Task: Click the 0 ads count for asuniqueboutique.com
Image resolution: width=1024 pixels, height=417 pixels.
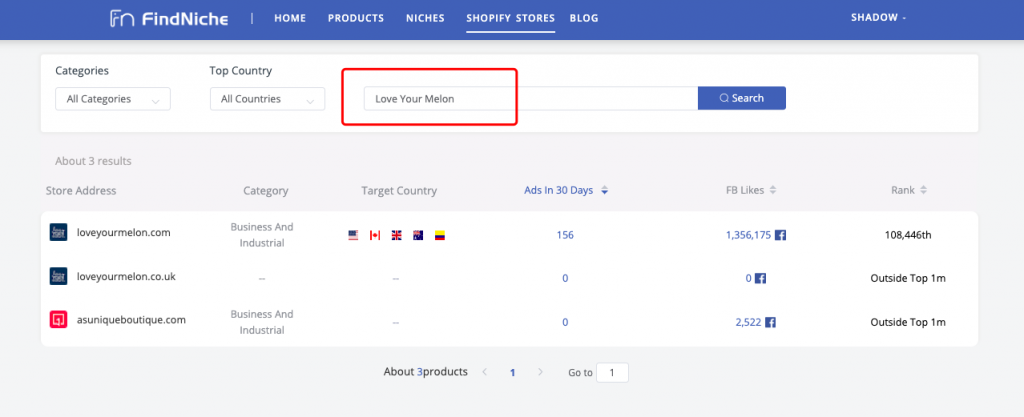Action: [565, 322]
